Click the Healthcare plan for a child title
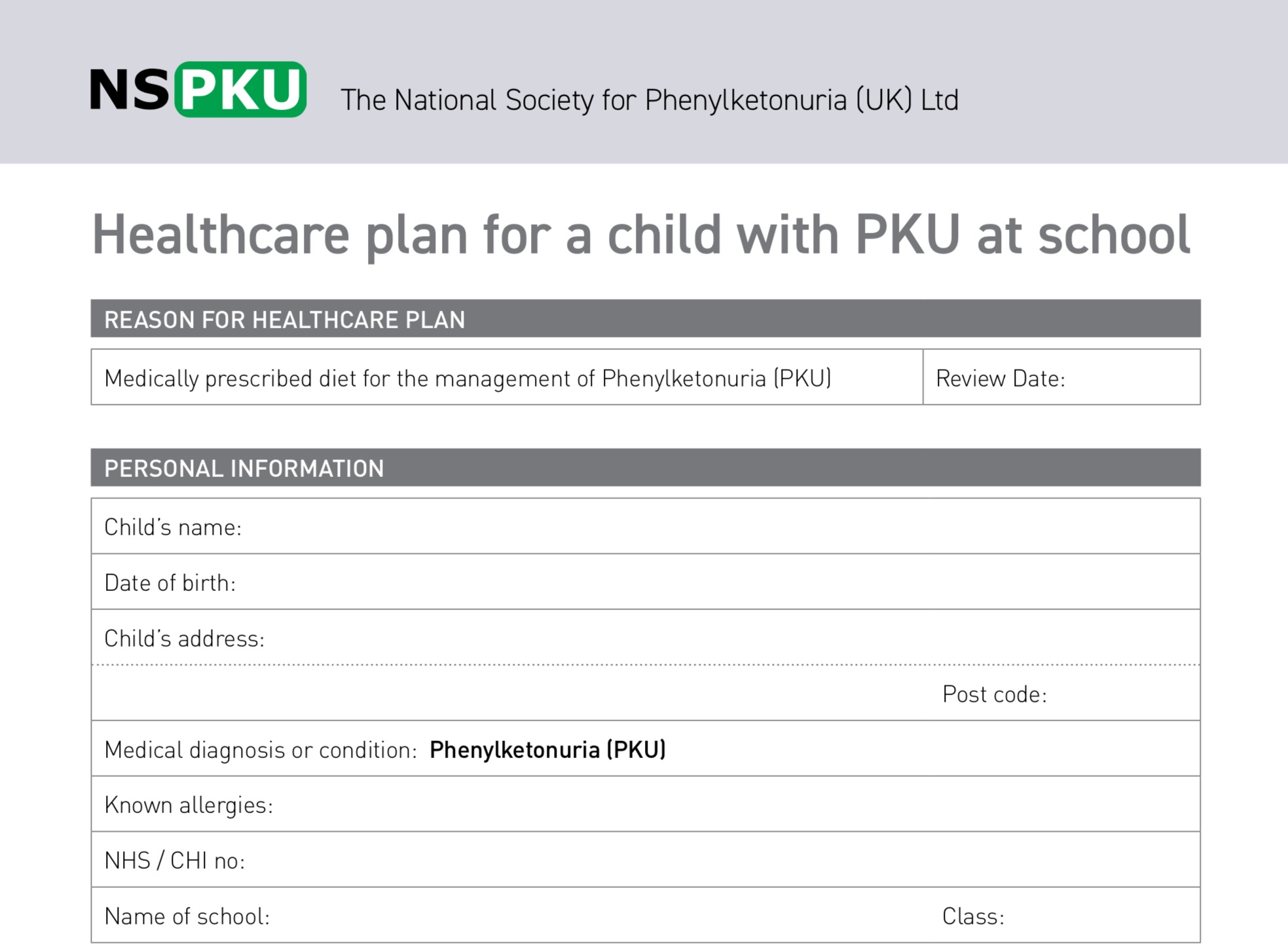 tap(640, 235)
